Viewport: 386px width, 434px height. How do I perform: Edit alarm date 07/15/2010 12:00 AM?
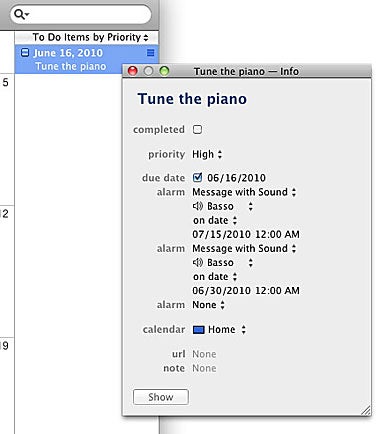pos(246,234)
